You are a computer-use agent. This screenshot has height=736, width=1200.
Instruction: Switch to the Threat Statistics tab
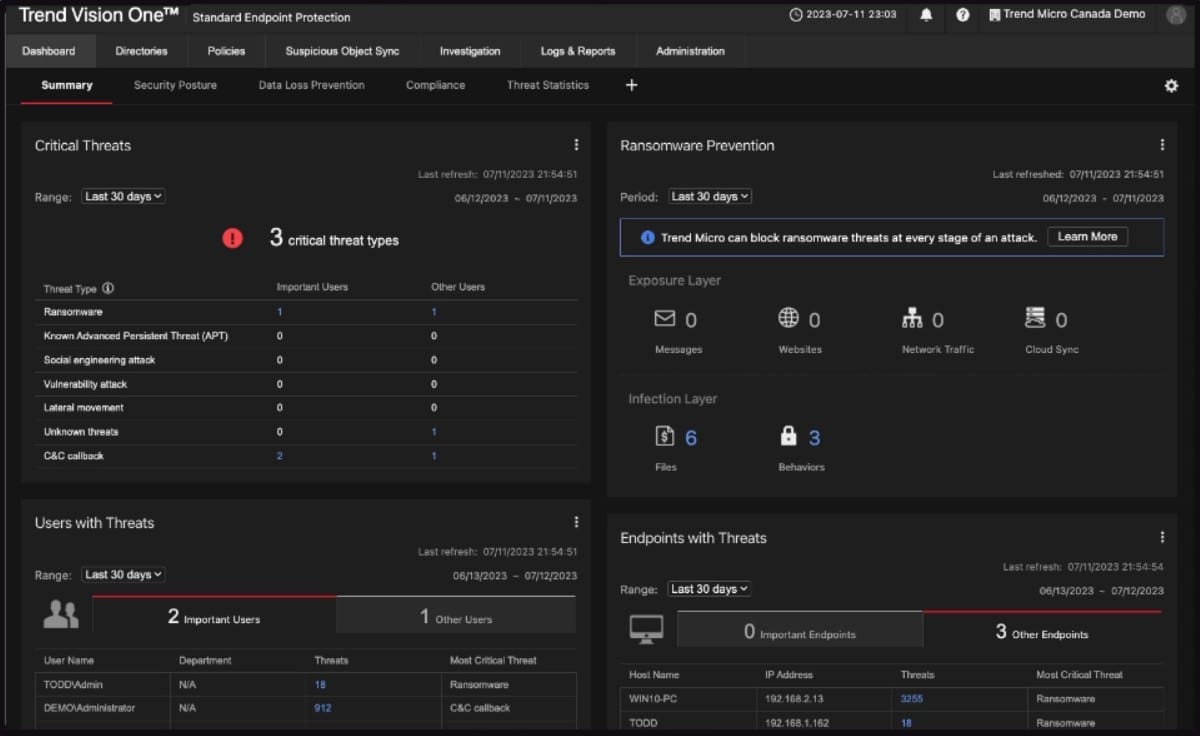[x=548, y=86]
